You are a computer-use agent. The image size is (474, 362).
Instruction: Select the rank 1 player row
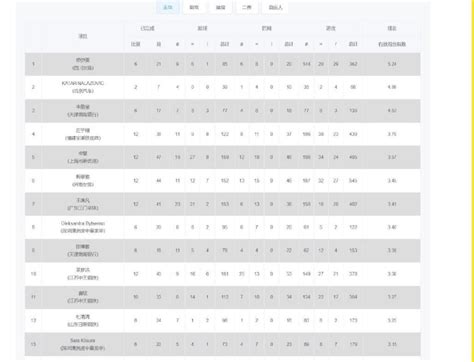222,64
